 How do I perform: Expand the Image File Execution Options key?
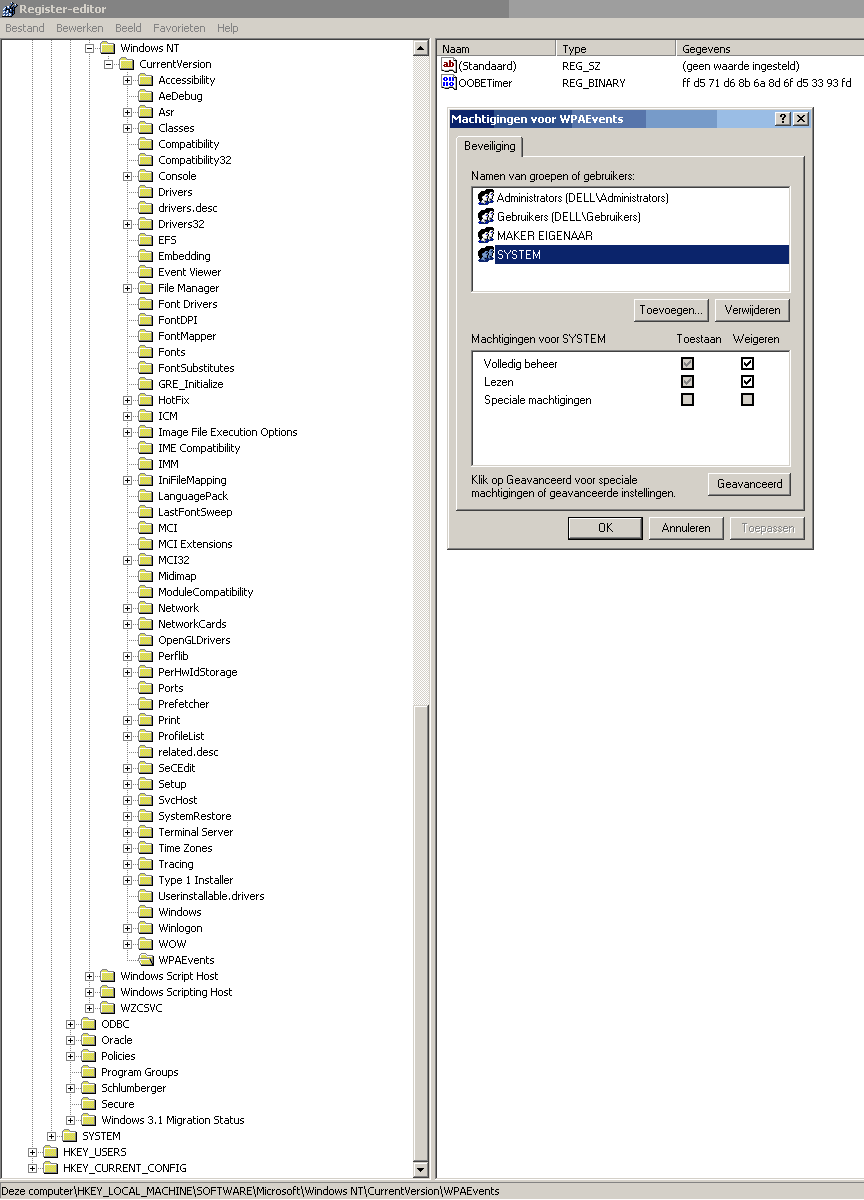point(128,432)
